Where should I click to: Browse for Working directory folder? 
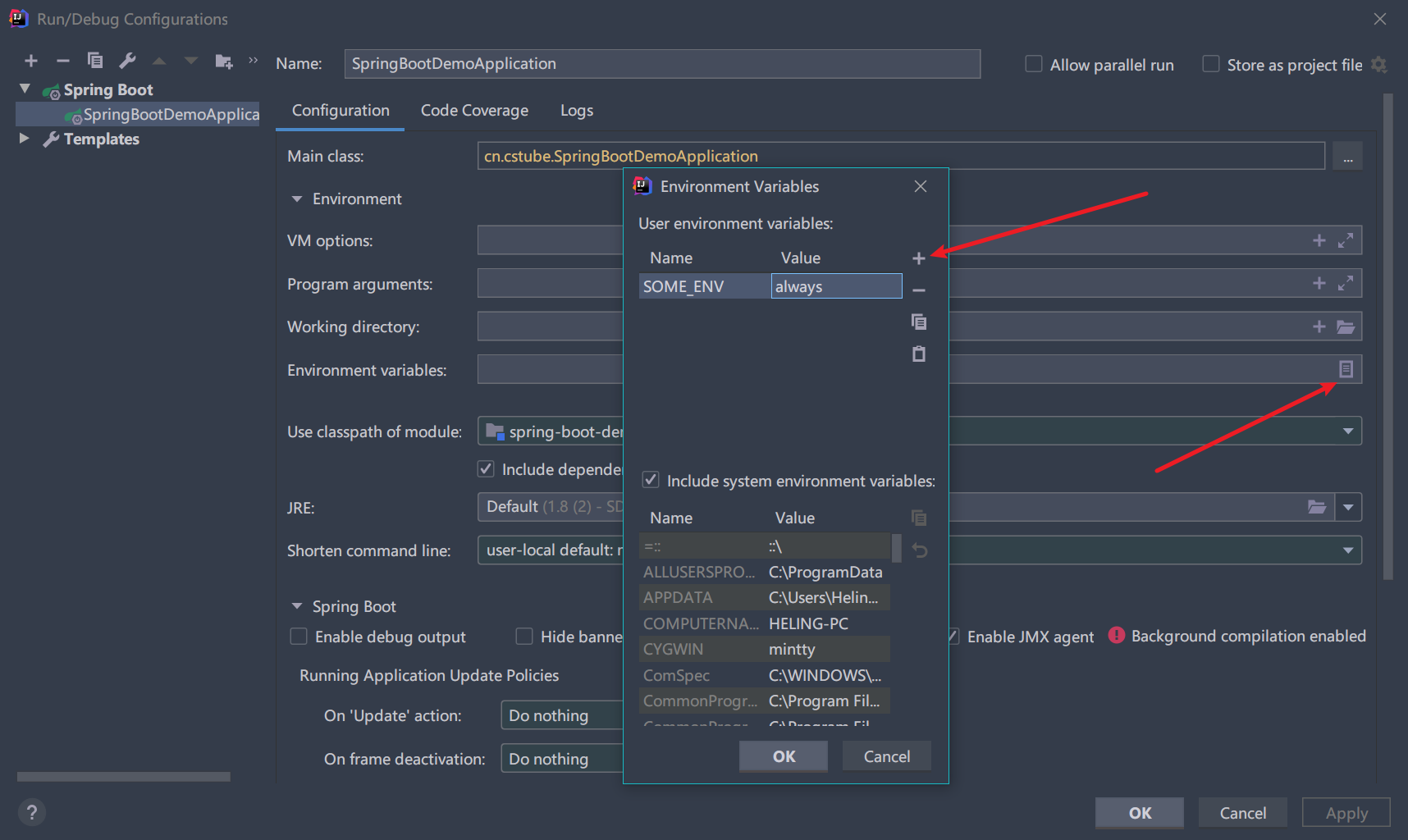1346,326
